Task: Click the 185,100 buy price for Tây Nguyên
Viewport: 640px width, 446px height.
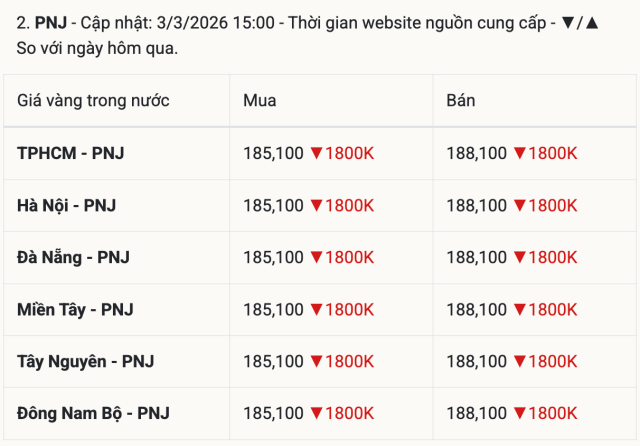Action: coord(273,361)
